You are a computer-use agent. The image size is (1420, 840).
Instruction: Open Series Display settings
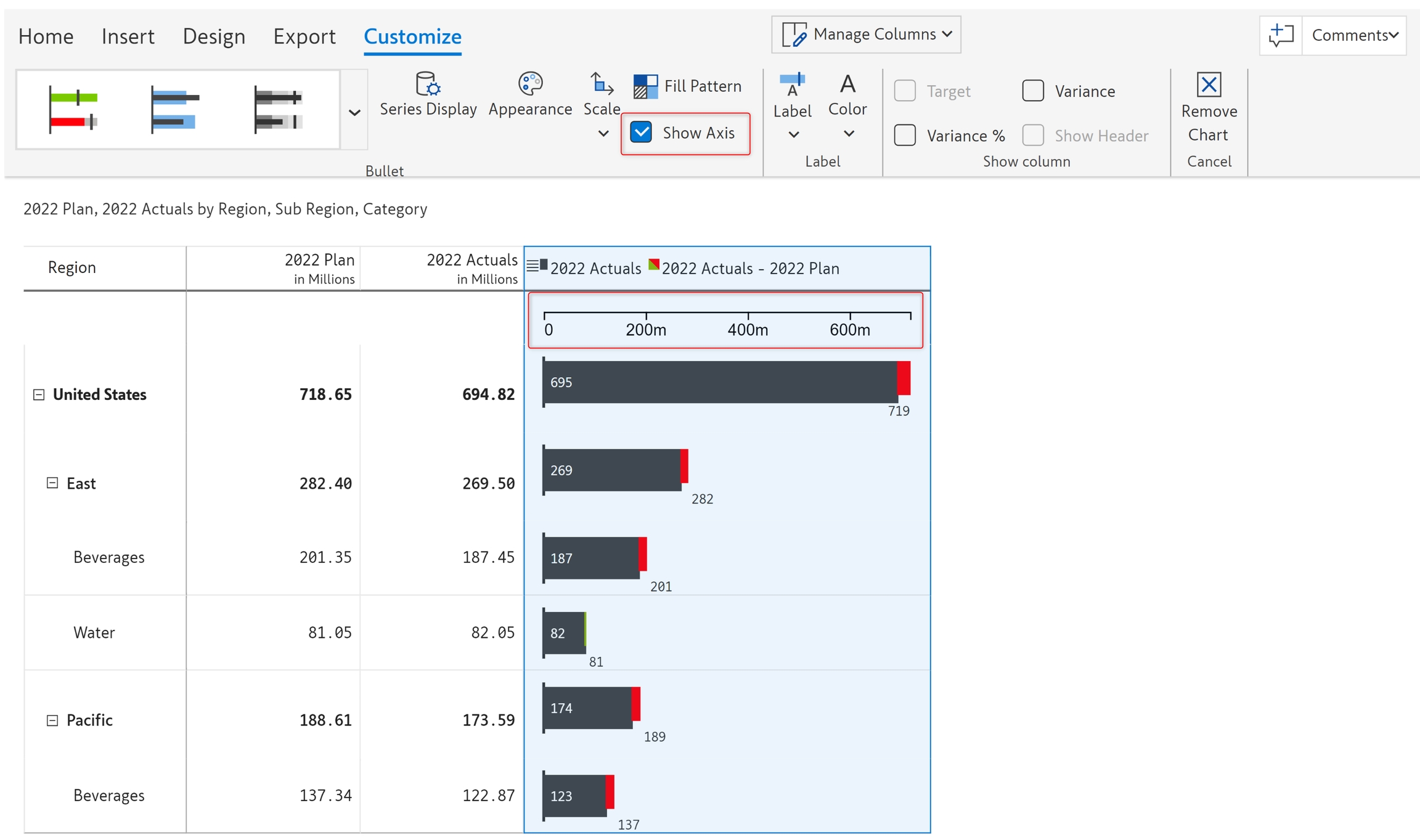click(428, 85)
